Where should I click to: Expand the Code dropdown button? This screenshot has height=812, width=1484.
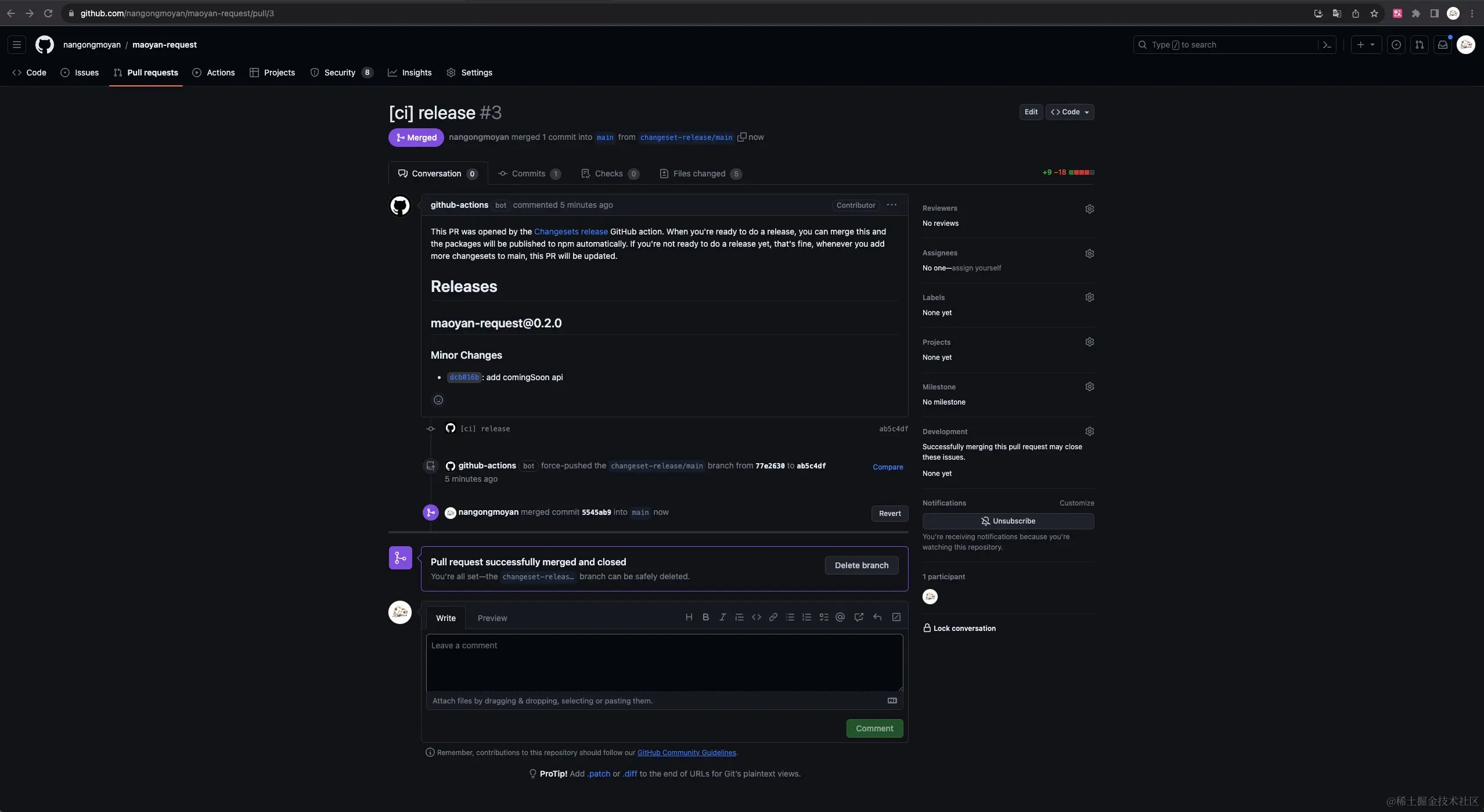1069,112
